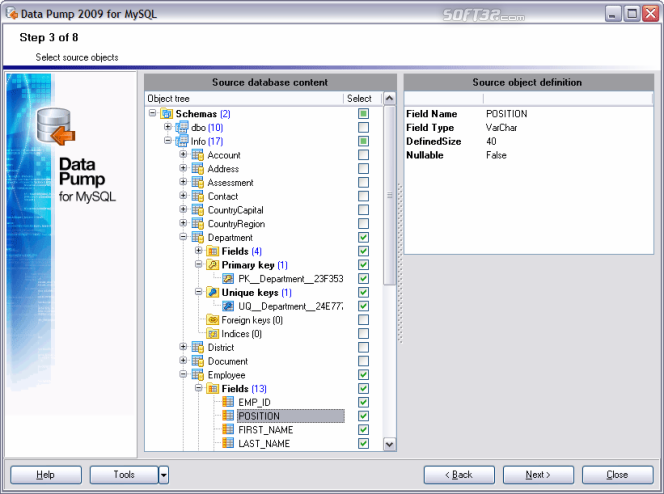
Task: Go back with the Back button
Action: [x=459, y=475]
